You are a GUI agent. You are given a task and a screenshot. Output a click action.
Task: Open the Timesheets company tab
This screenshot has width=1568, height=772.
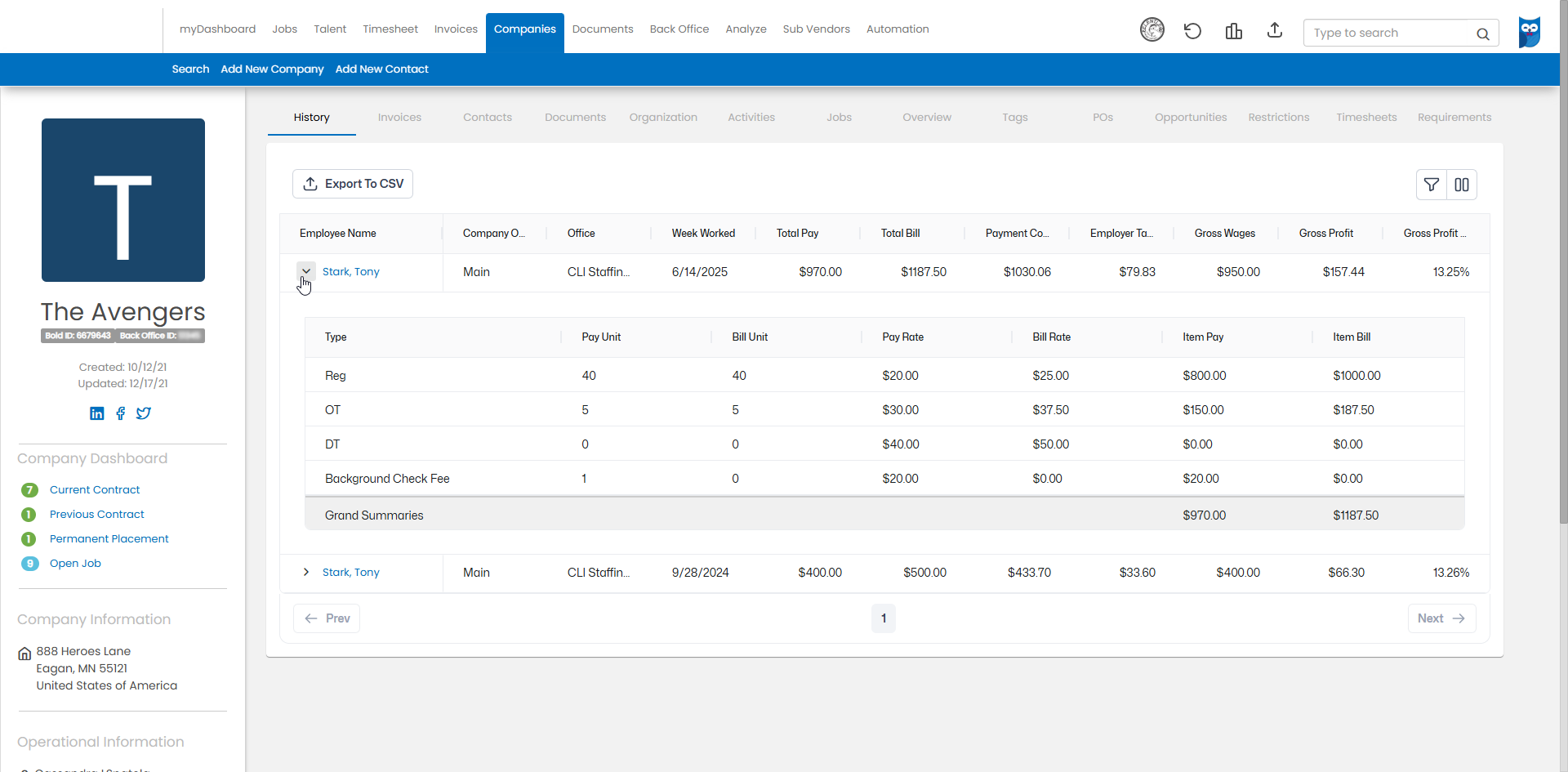(1366, 118)
